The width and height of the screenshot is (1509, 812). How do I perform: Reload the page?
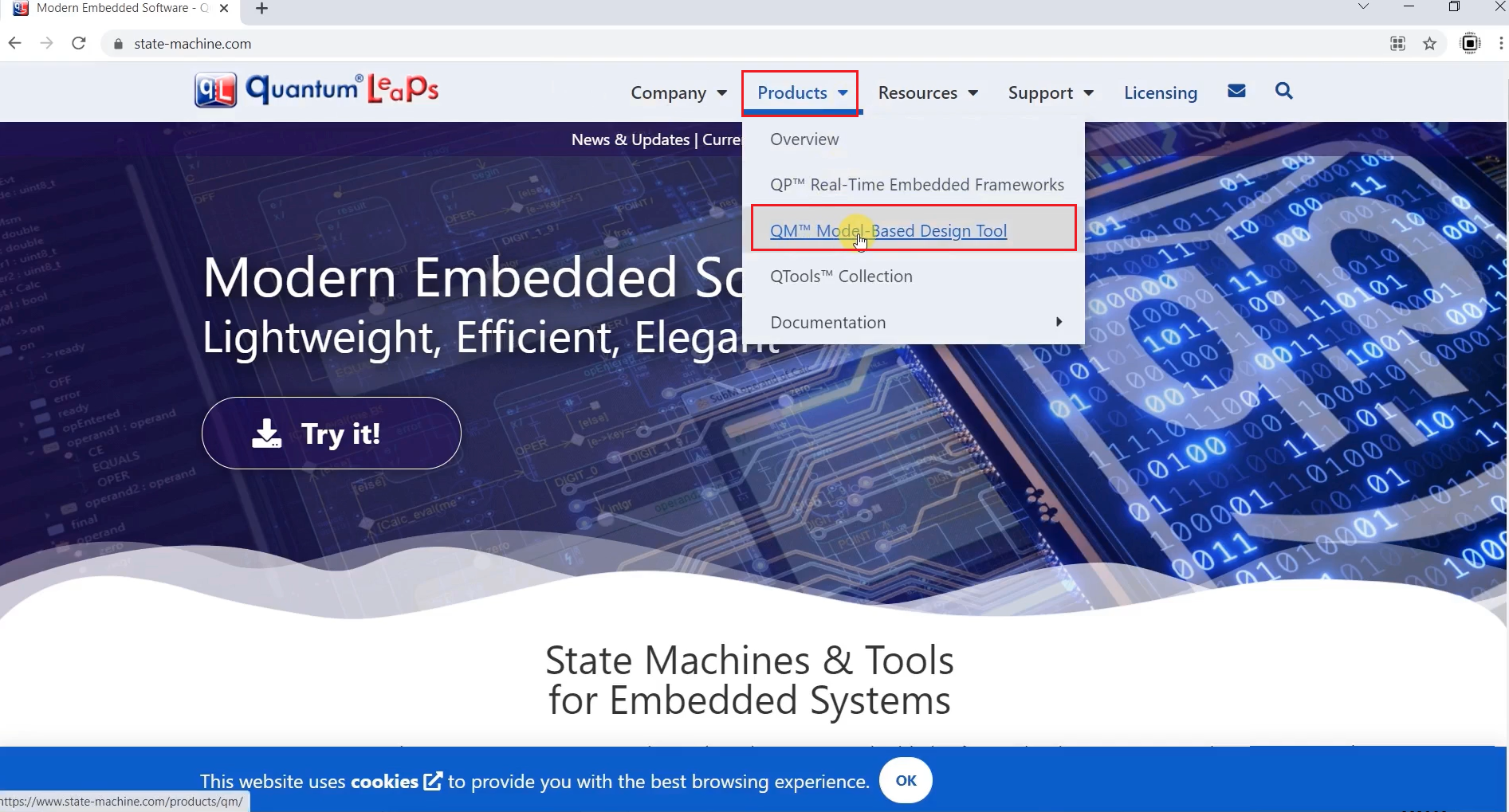79,43
